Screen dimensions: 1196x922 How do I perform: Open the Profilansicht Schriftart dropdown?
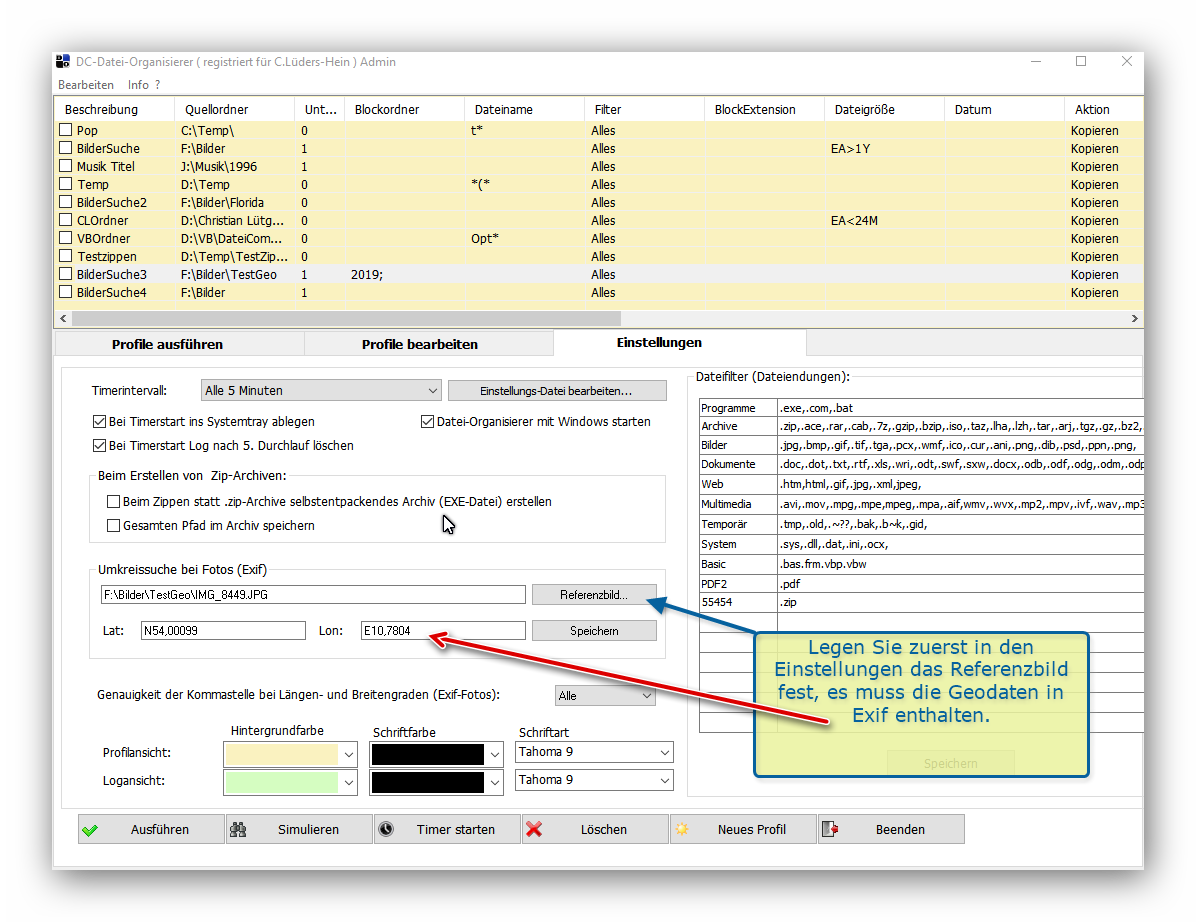pos(594,752)
